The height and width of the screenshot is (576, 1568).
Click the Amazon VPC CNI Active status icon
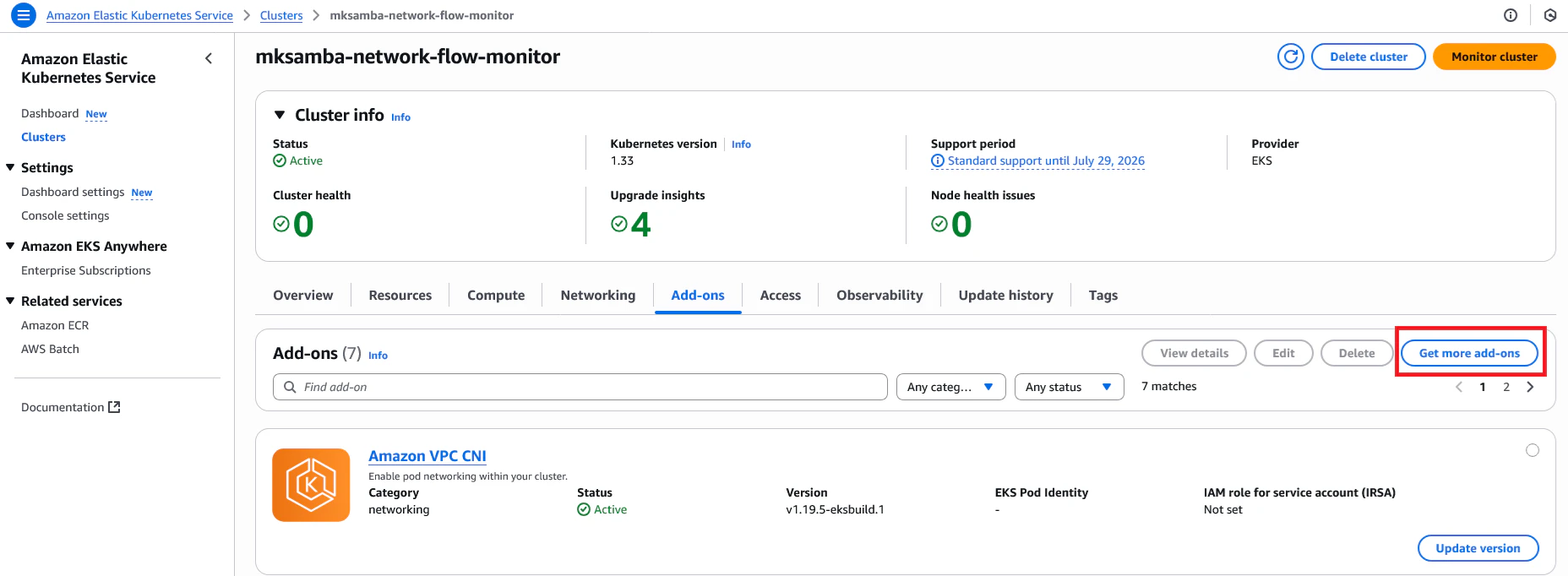pos(584,509)
